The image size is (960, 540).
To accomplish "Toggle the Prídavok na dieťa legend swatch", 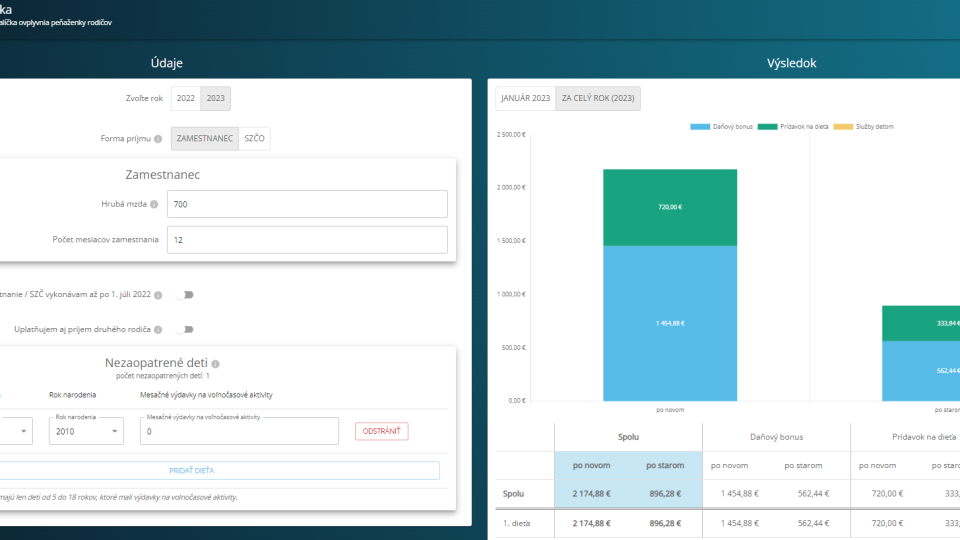I will pos(767,127).
